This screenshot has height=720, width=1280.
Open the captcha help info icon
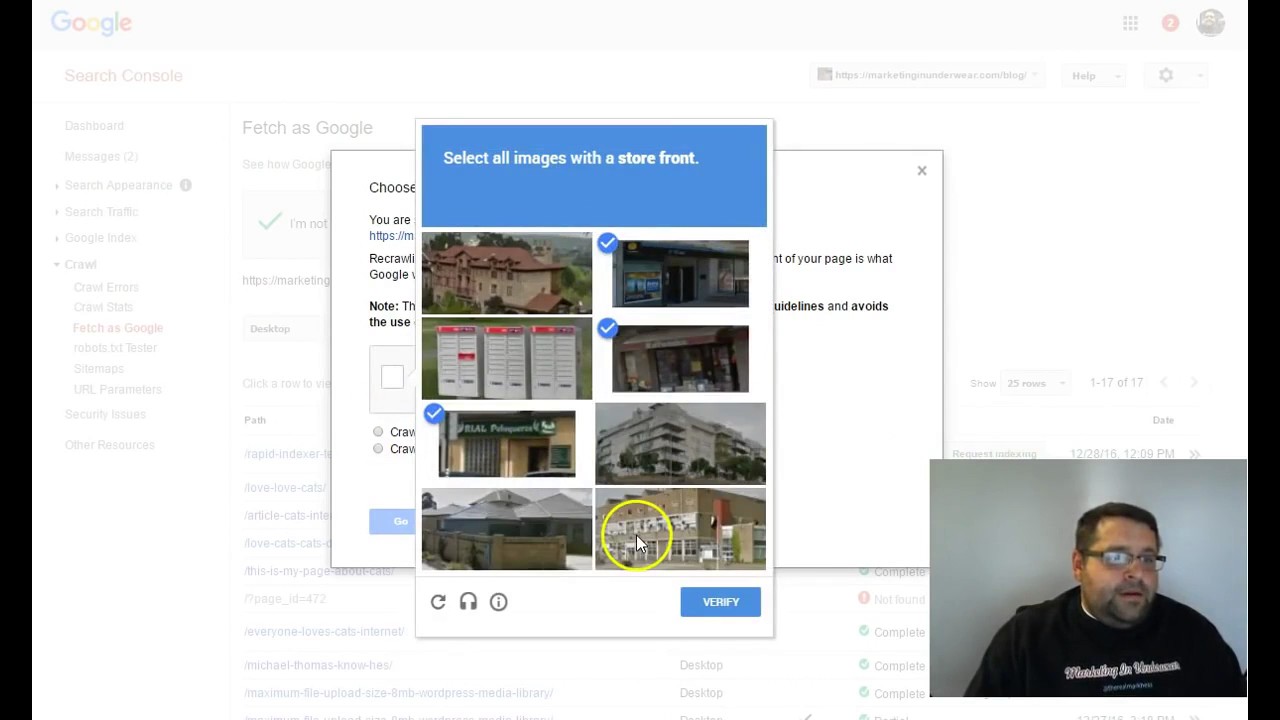498,602
